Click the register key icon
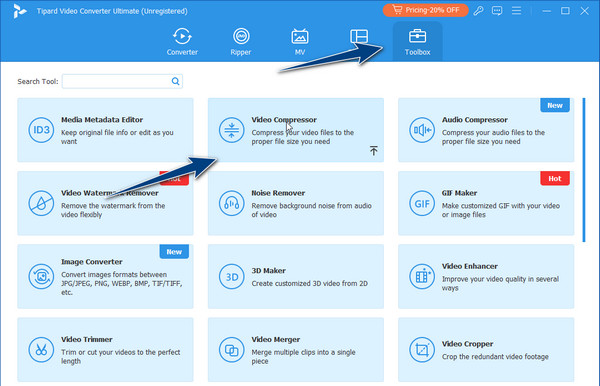The height and width of the screenshot is (386, 600). coord(478,11)
